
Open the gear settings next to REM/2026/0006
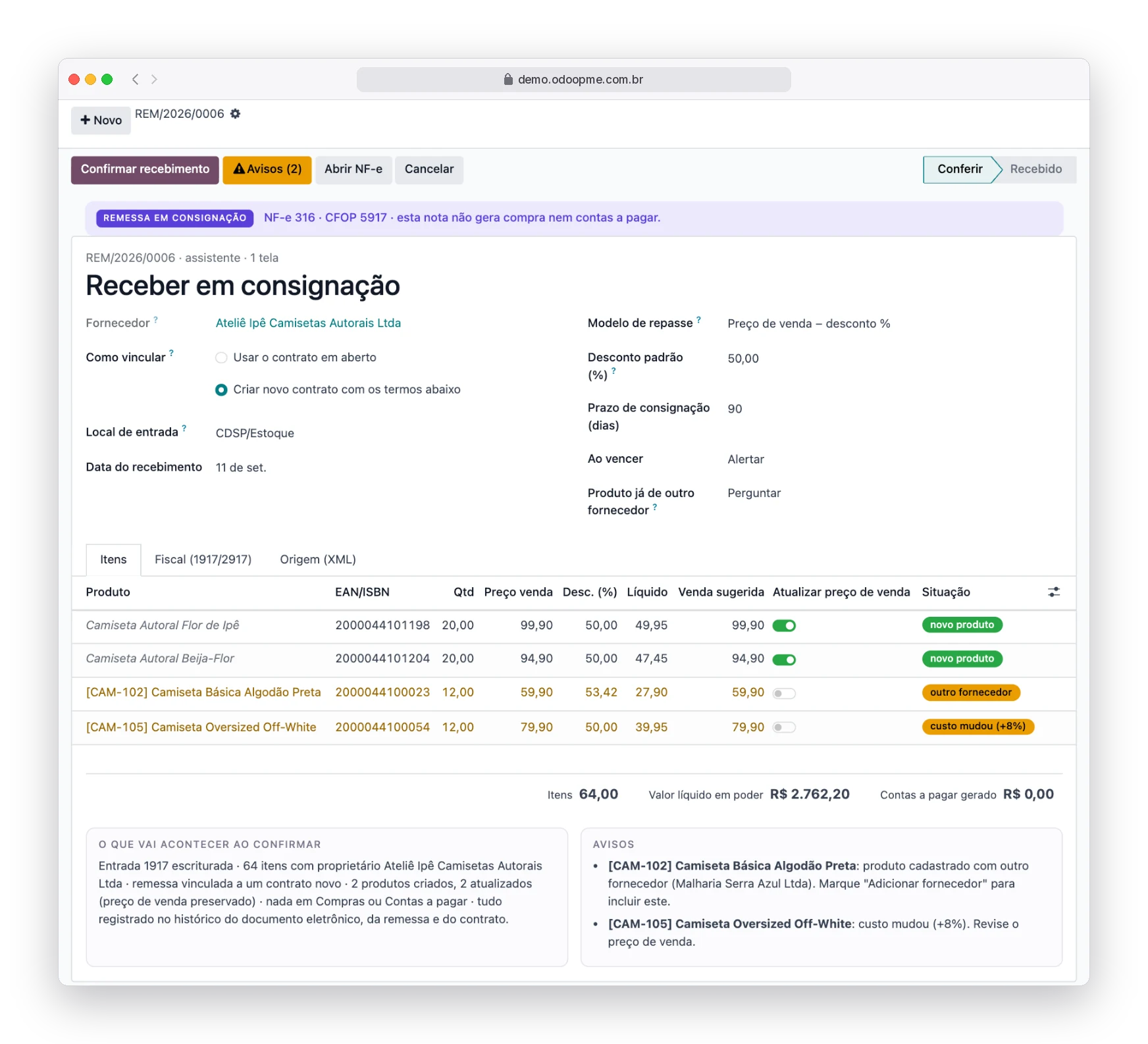click(235, 114)
